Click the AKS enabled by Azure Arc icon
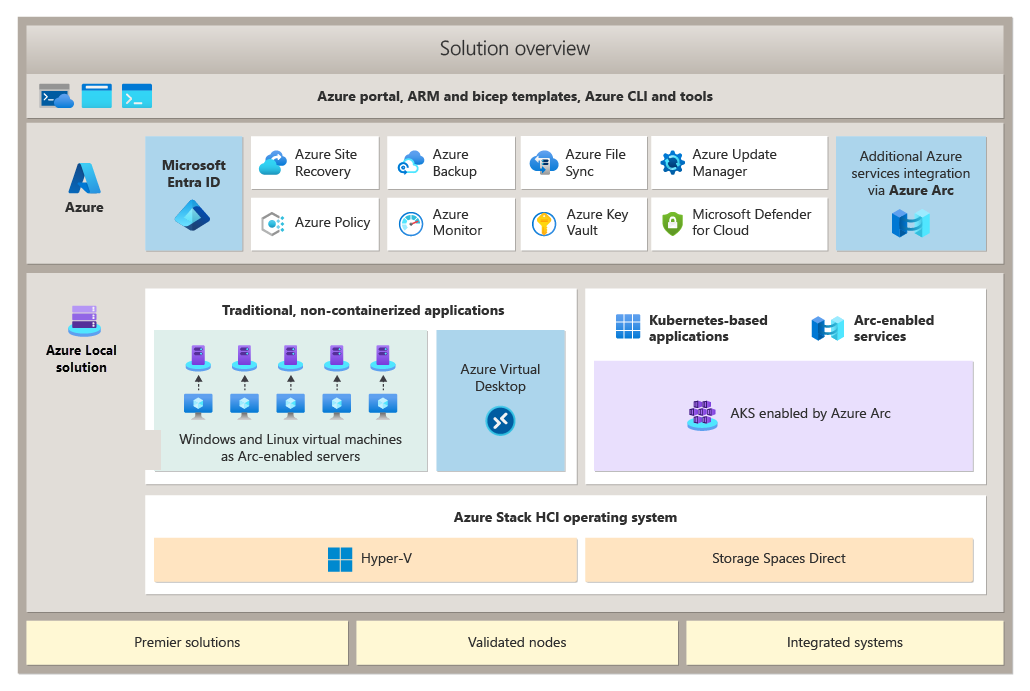Screen dimensions: 1030x691 coord(701,413)
